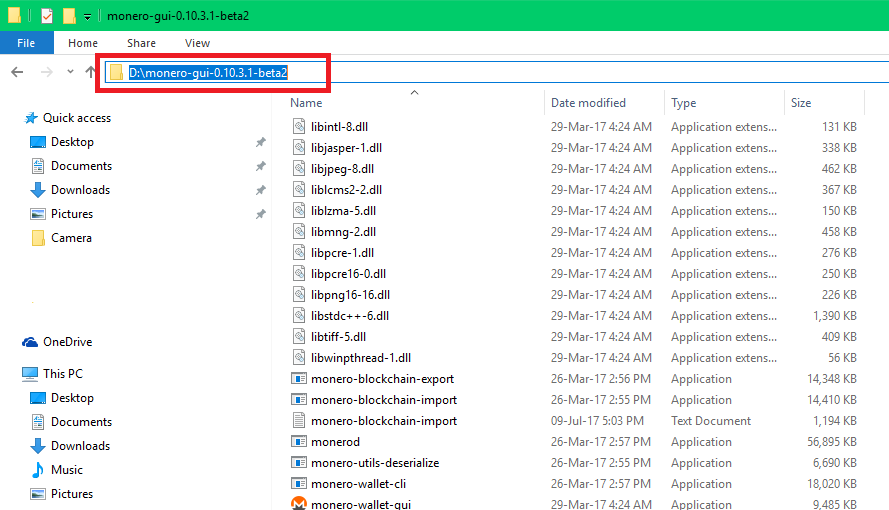This screenshot has width=889, height=510.
Task: Select the liblcms2-2.dll file icon
Action: 299,189
